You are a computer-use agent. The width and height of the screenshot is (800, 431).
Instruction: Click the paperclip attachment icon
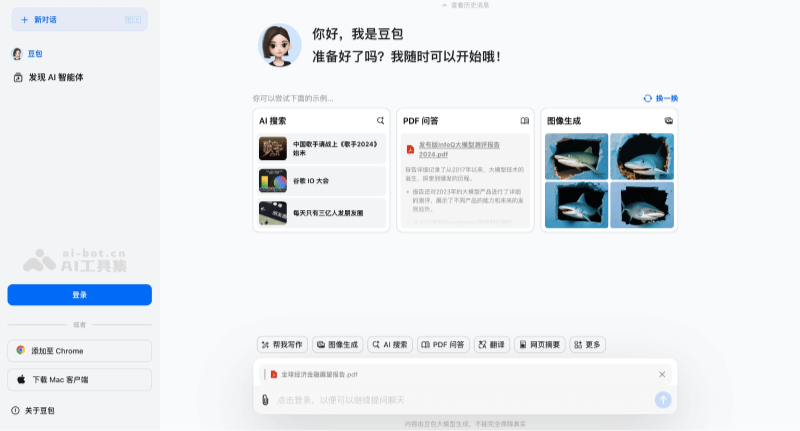tap(265, 400)
